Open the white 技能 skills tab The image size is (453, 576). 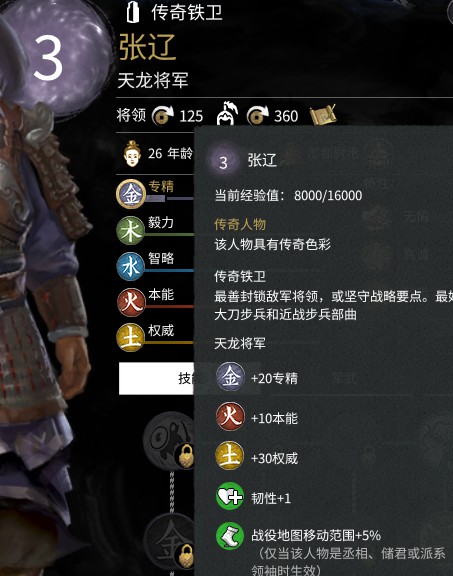tap(157, 378)
